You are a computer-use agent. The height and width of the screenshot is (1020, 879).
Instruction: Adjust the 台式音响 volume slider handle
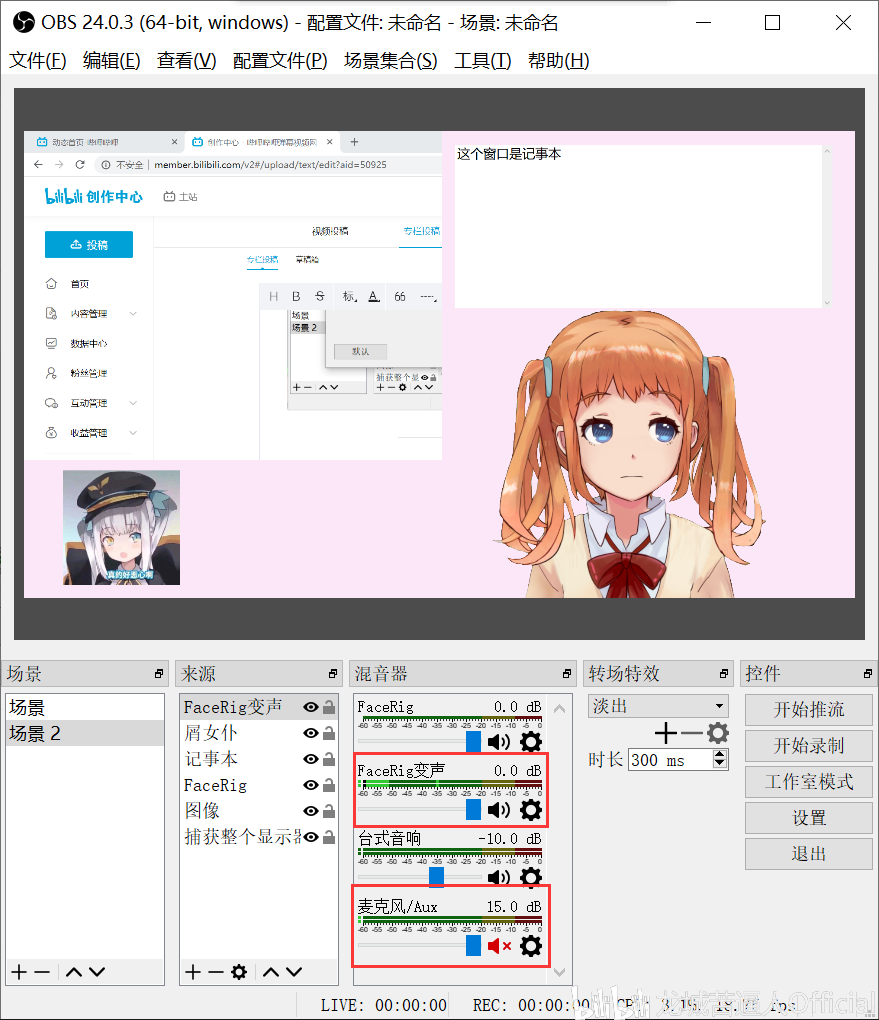tap(437, 877)
